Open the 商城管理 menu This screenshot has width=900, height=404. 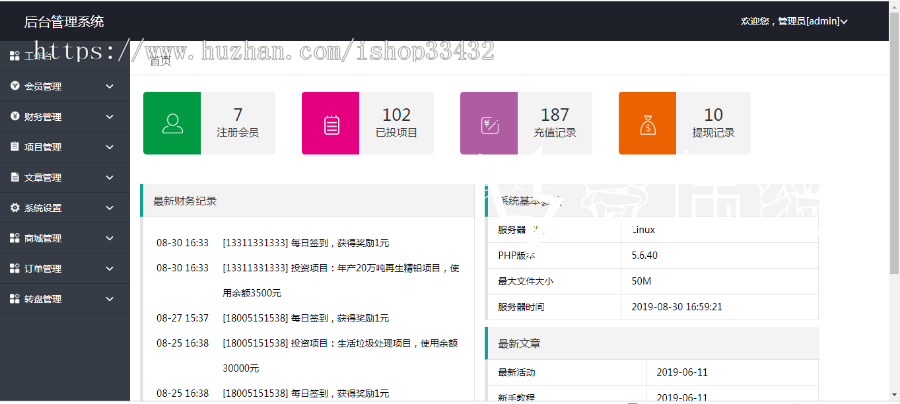[65, 238]
